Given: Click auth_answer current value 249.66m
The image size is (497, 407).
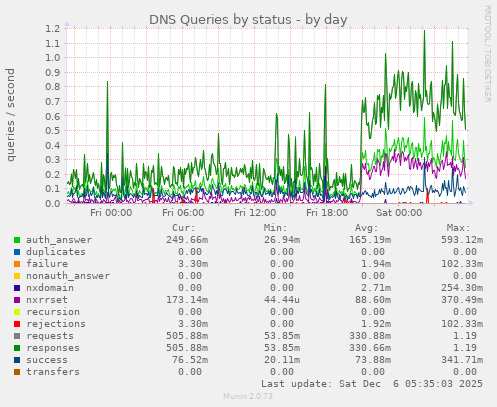Looking at the screenshot, I should coord(187,240).
